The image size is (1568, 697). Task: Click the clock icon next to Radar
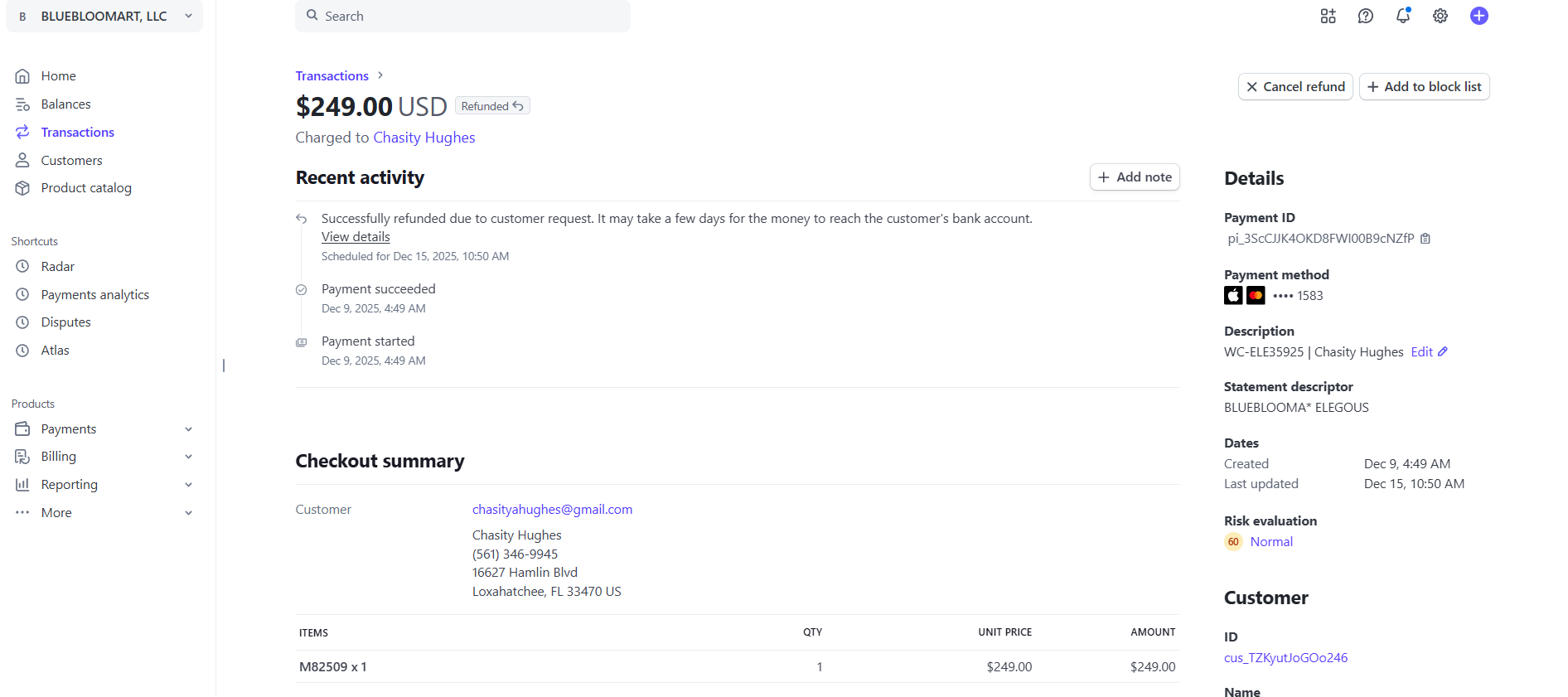point(22,267)
